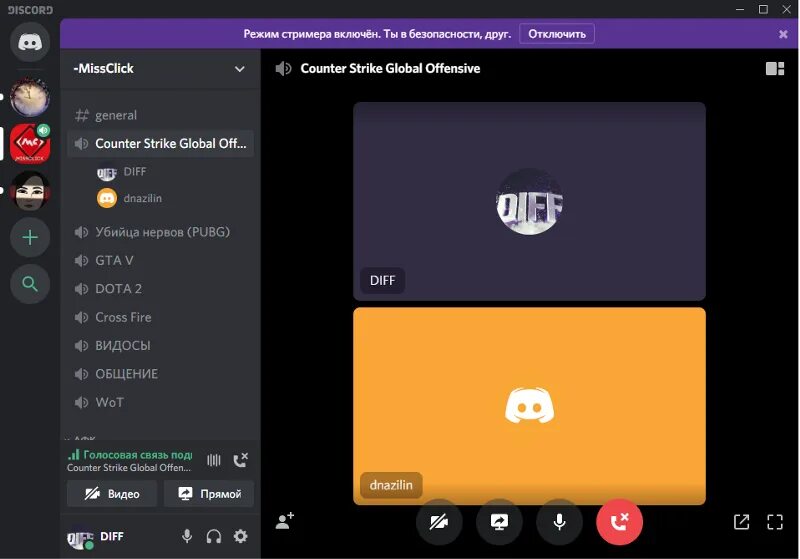Viewport: 800px width, 559px height.
Task: Share screen from call controls
Action: pos(499,522)
